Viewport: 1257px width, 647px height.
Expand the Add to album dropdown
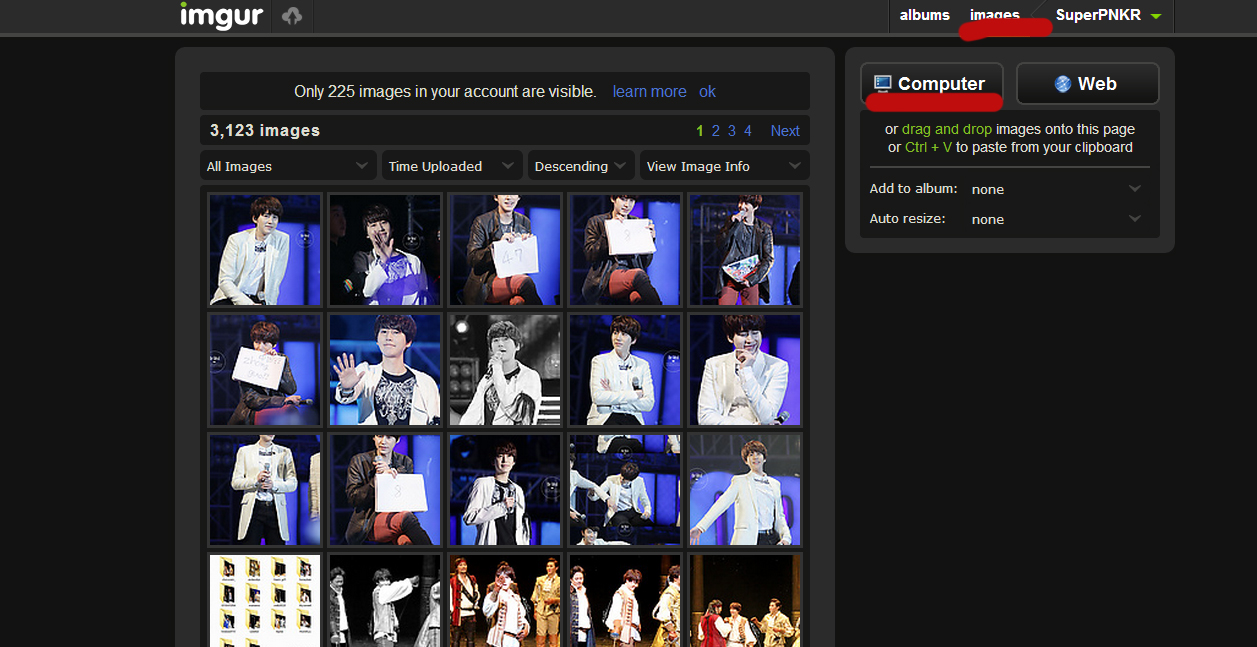[1056, 189]
